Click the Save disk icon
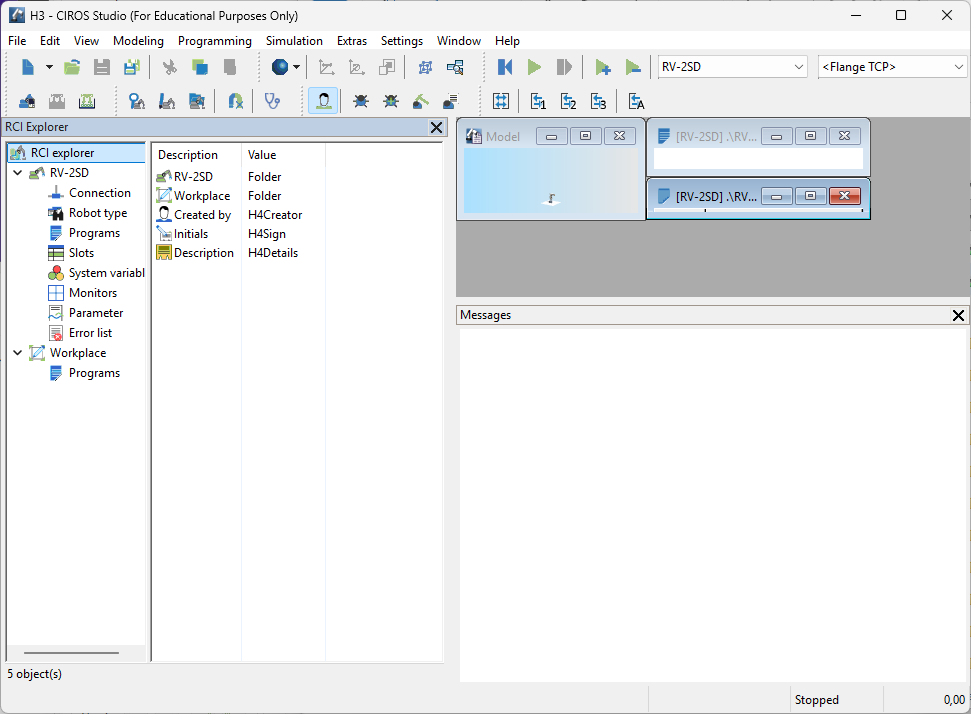The width and height of the screenshot is (971, 714). click(x=102, y=67)
